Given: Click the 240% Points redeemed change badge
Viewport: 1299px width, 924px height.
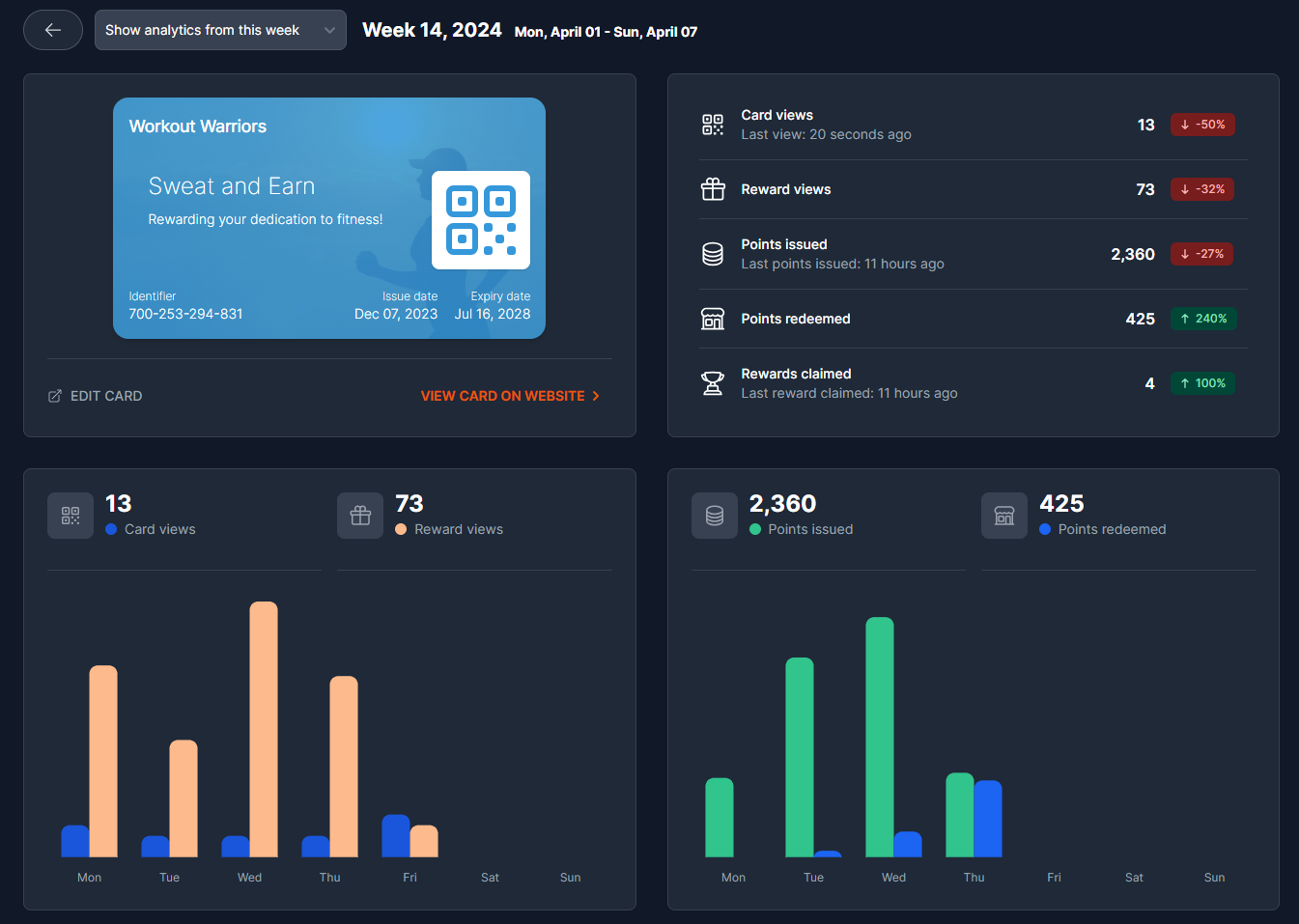Looking at the screenshot, I should 1203,319.
